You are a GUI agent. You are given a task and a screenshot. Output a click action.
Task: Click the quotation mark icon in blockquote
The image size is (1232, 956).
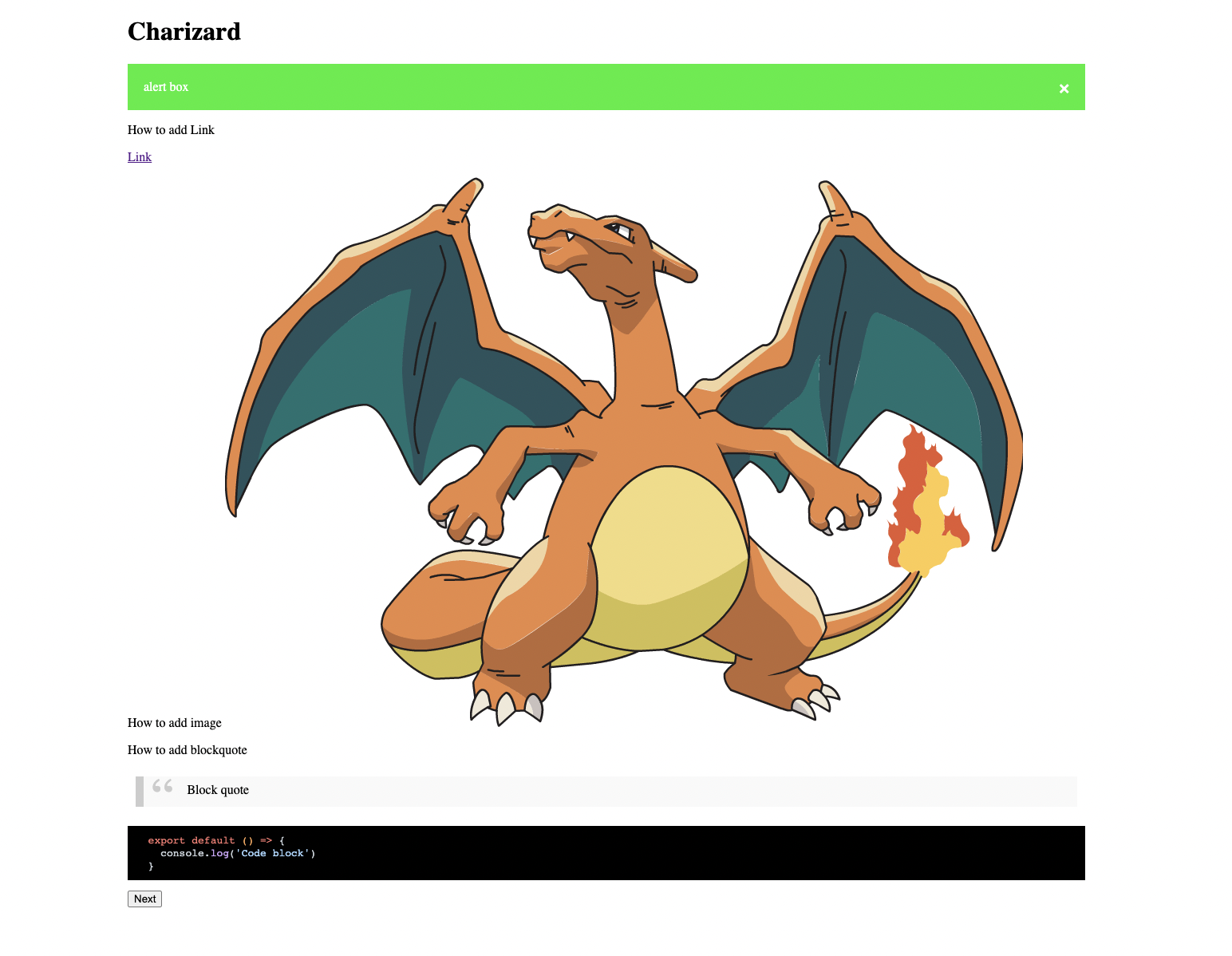161,787
